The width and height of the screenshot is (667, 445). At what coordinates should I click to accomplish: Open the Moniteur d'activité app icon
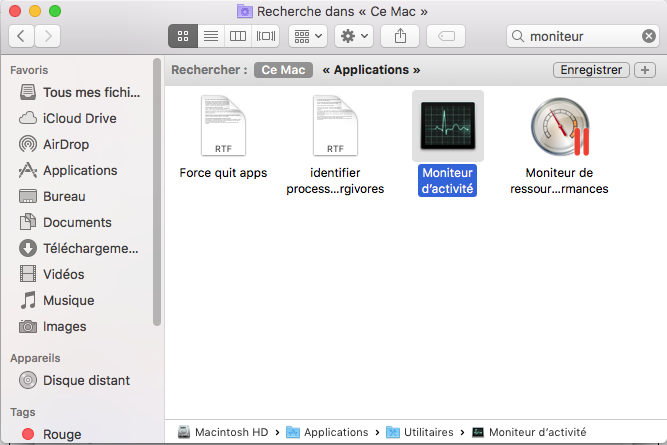point(447,126)
